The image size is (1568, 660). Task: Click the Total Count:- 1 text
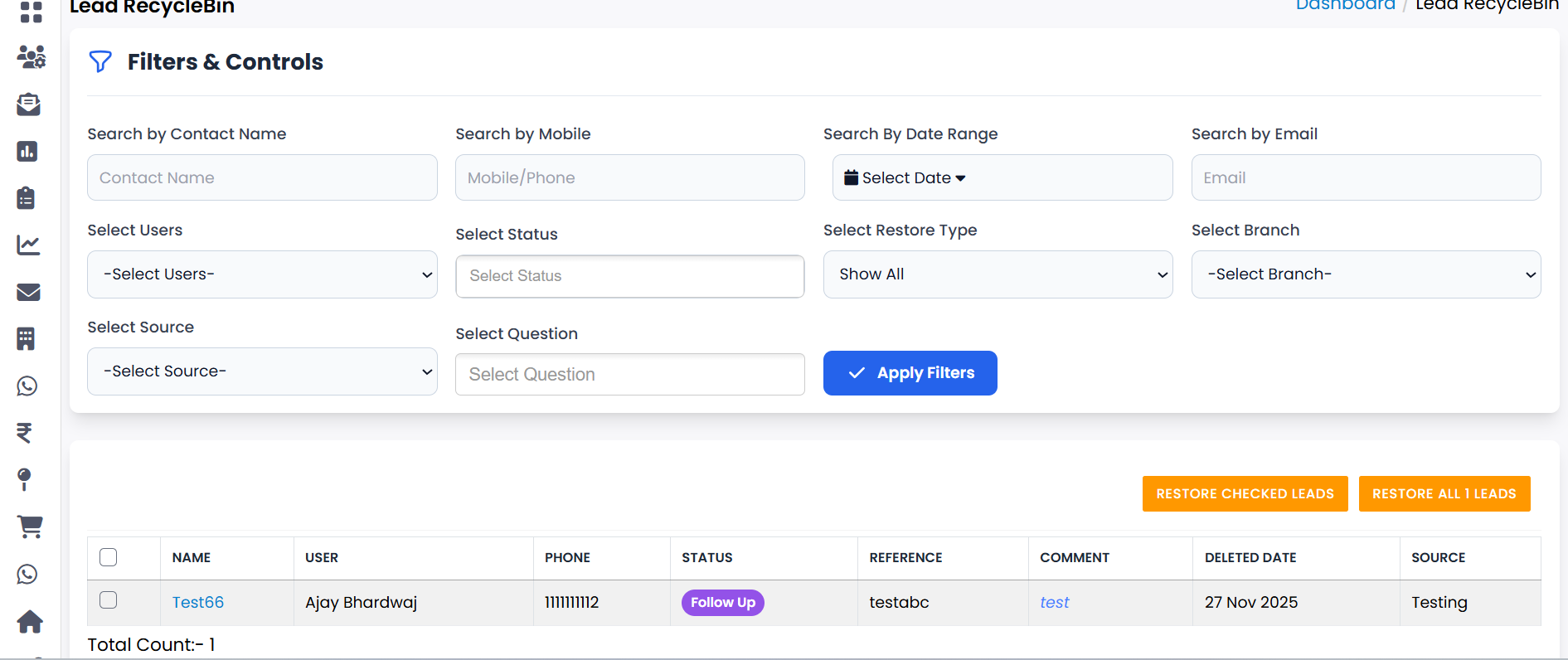coord(152,645)
